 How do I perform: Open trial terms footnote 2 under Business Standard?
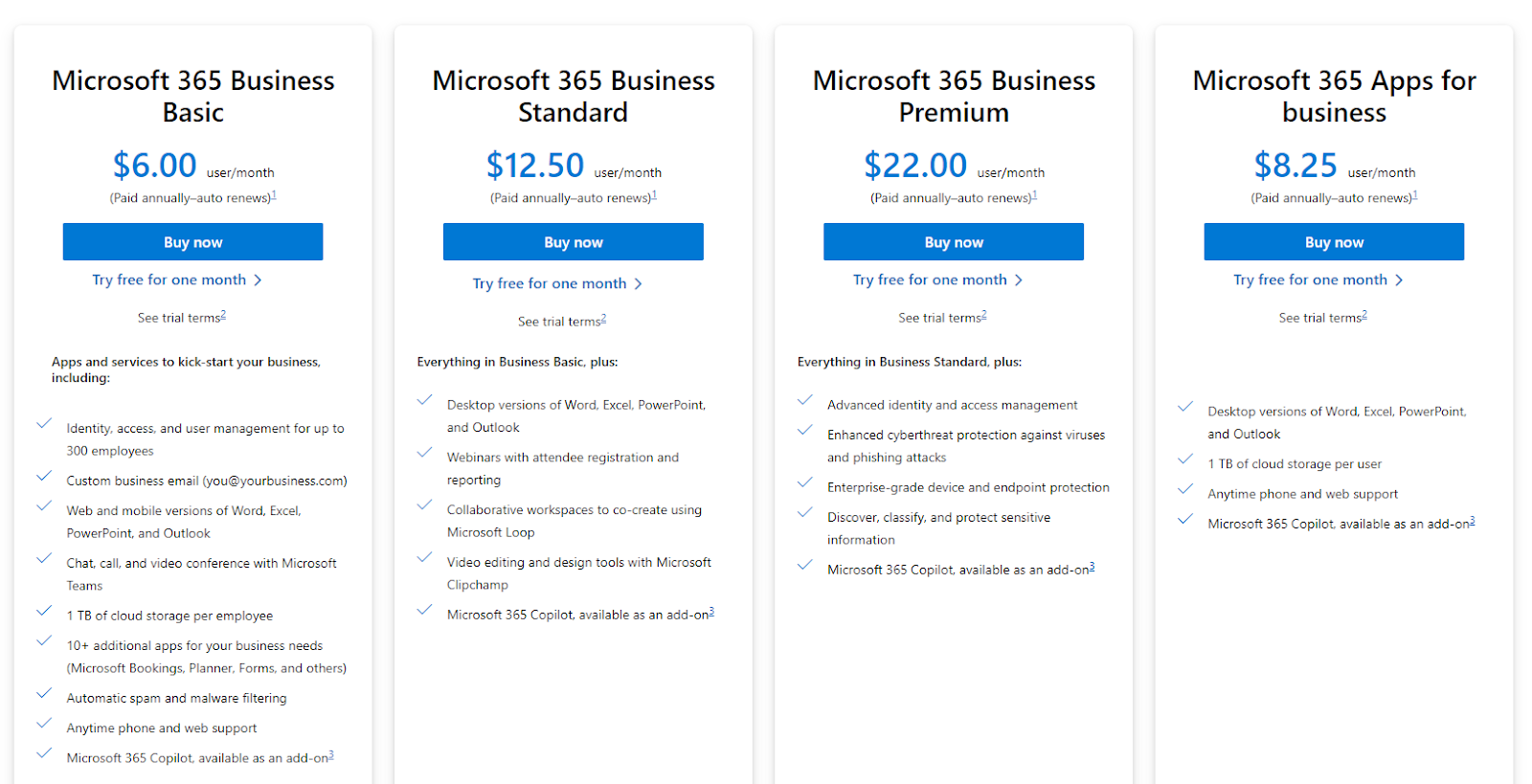coord(603,319)
